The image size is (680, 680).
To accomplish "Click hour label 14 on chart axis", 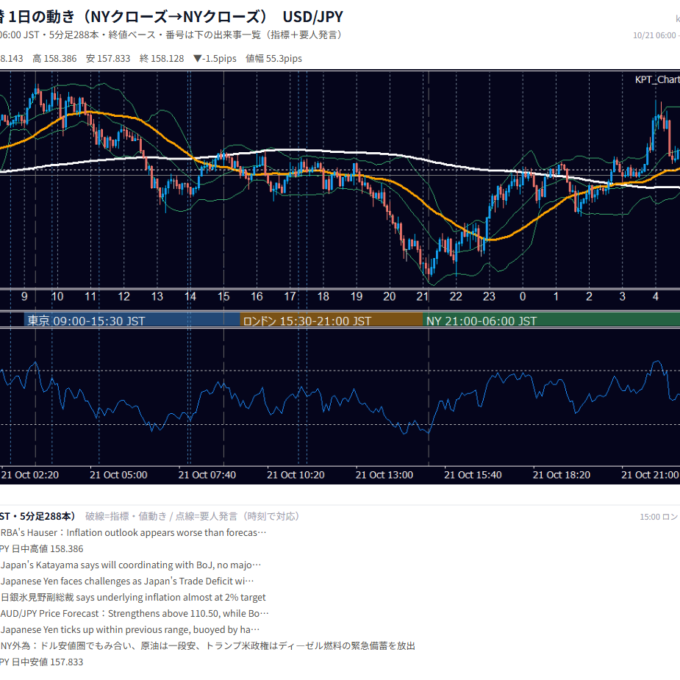I will [190, 297].
